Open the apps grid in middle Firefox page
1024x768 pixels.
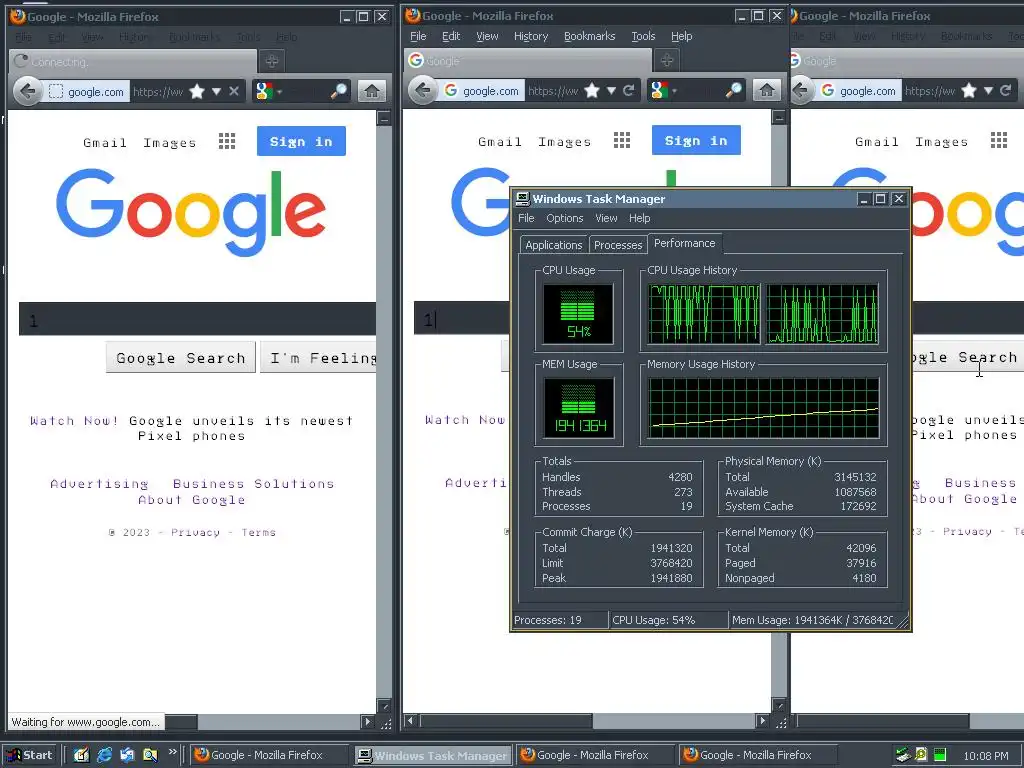pyautogui.click(x=622, y=140)
